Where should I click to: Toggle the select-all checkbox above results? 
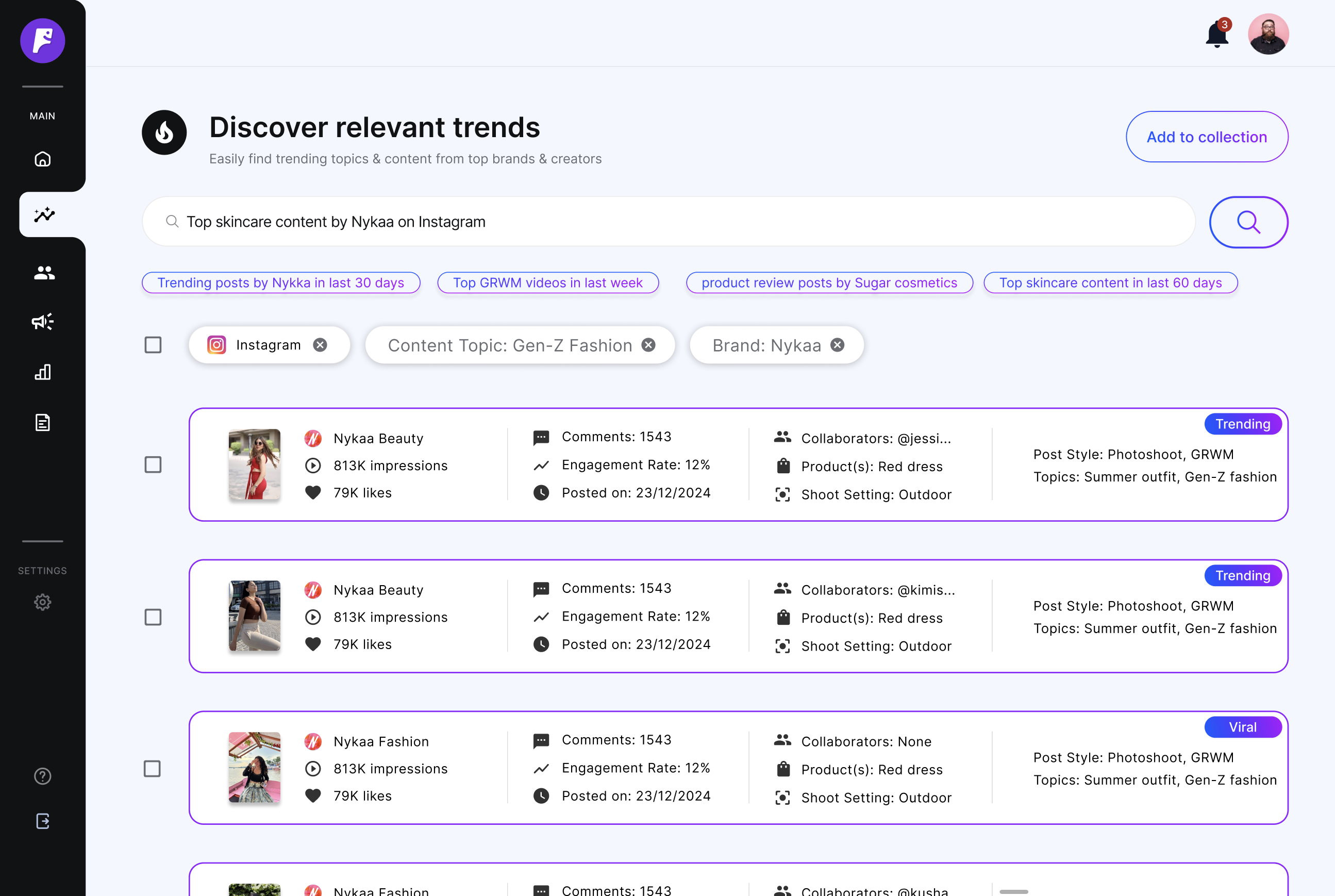(153, 344)
